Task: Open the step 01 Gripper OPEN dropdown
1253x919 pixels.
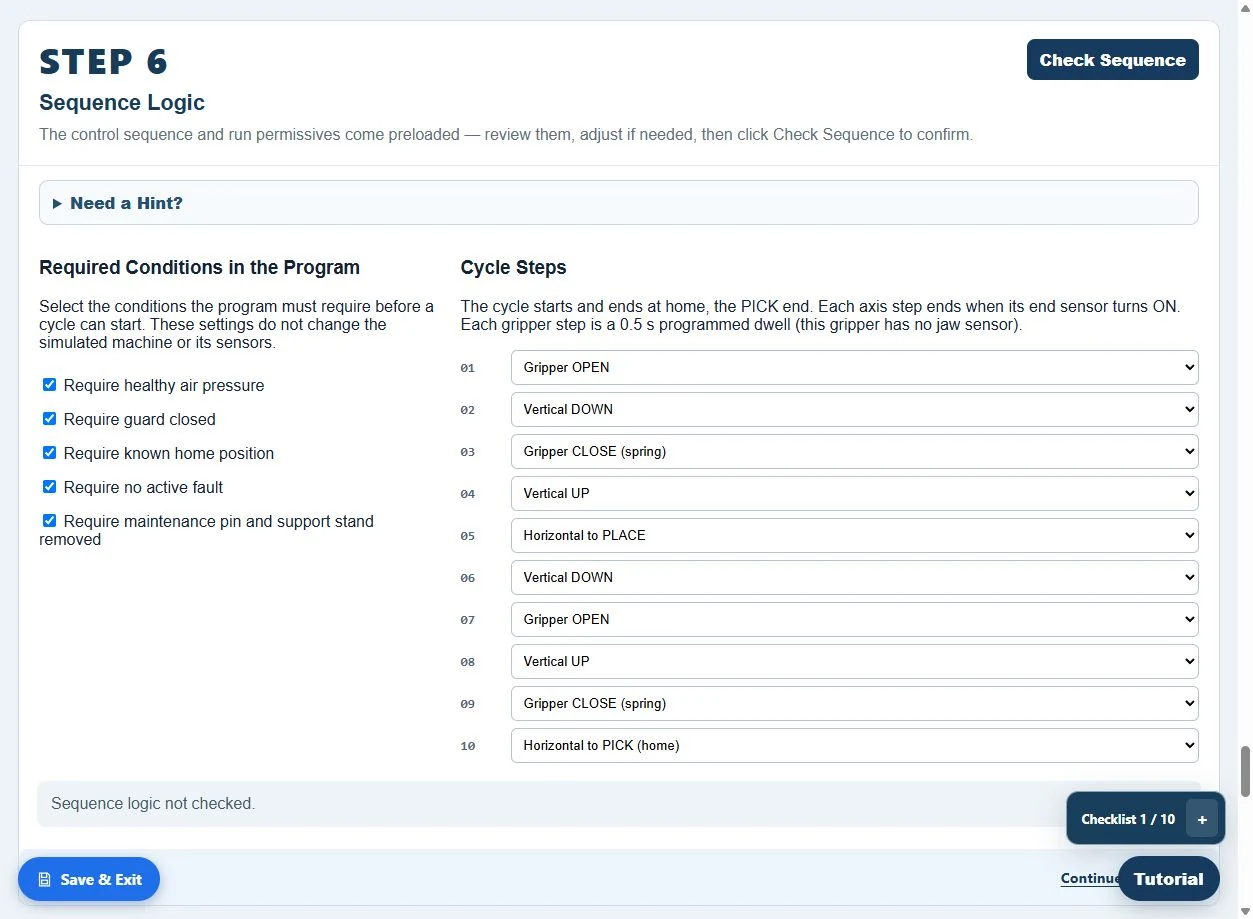Action: (854, 367)
